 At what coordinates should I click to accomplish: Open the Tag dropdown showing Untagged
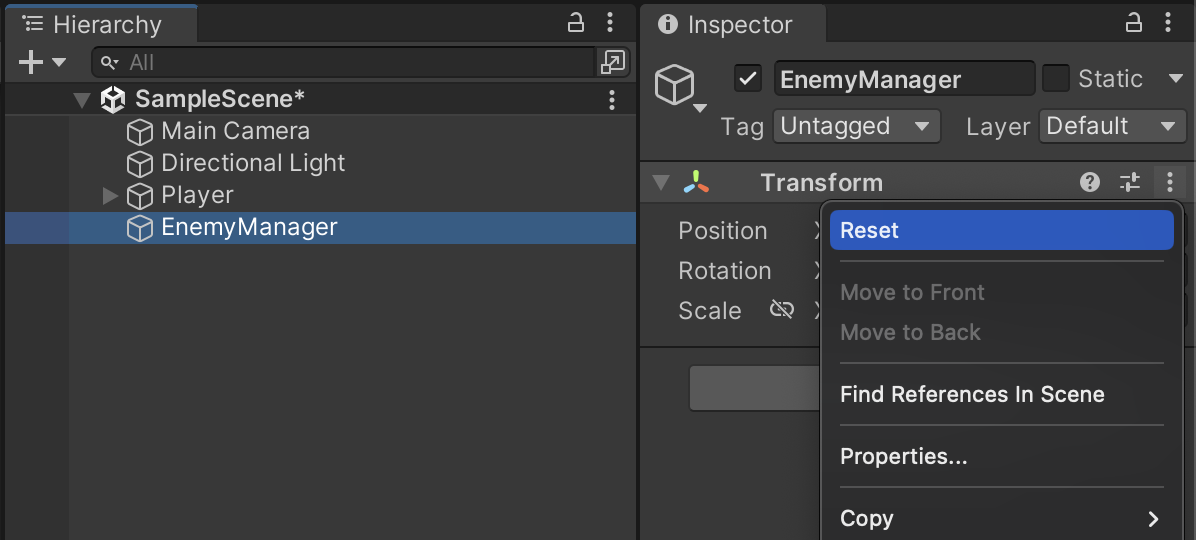click(857, 126)
